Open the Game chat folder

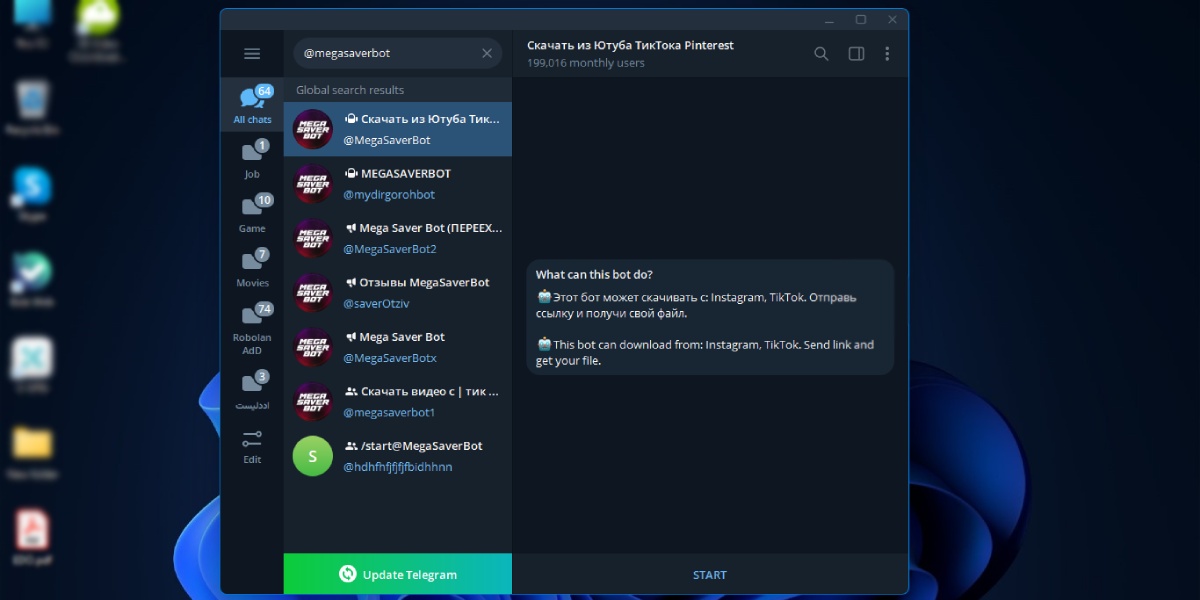tap(252, 214)
